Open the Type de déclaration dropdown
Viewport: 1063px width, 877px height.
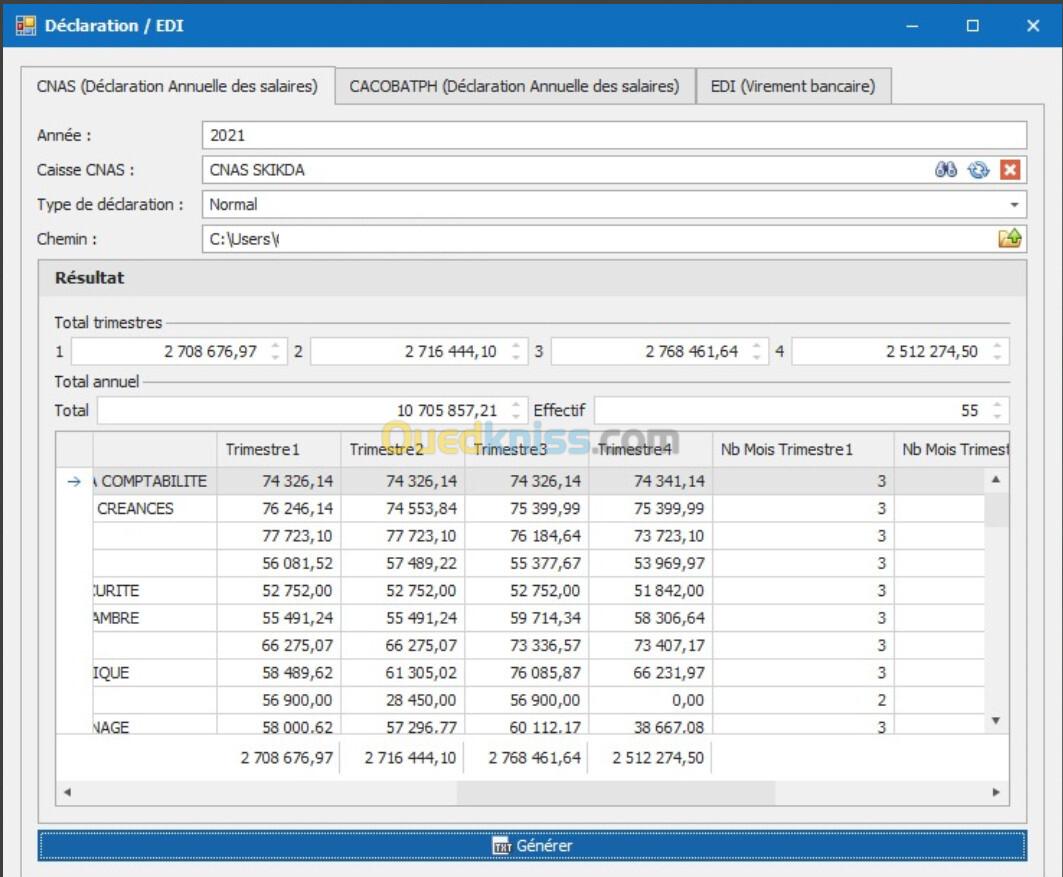coord(1015,205)
